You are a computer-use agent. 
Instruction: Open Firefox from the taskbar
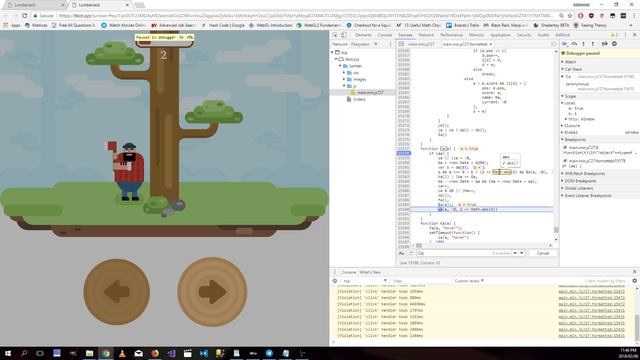point(155,353)
